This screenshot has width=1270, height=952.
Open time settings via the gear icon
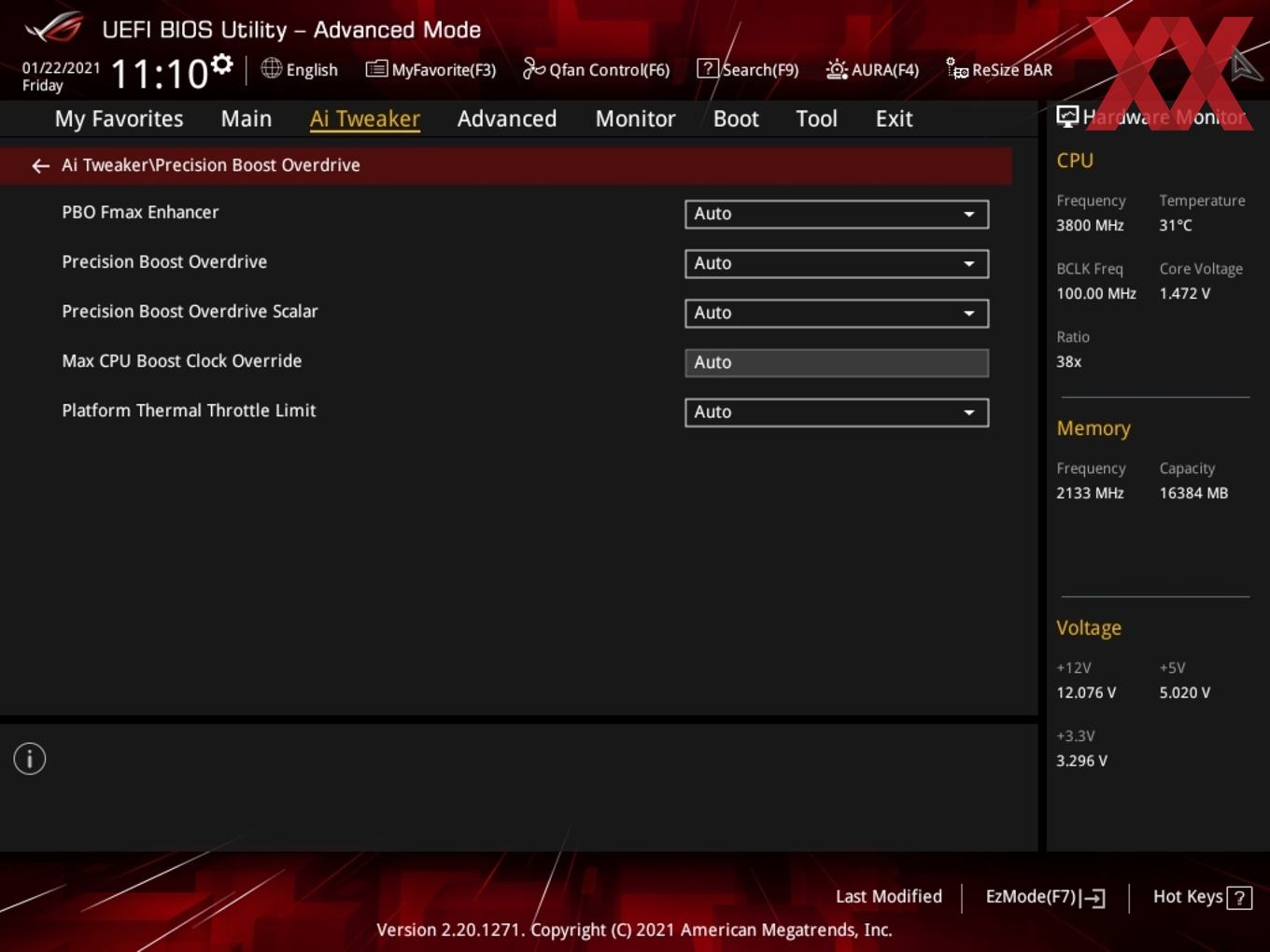pos(221,64)
